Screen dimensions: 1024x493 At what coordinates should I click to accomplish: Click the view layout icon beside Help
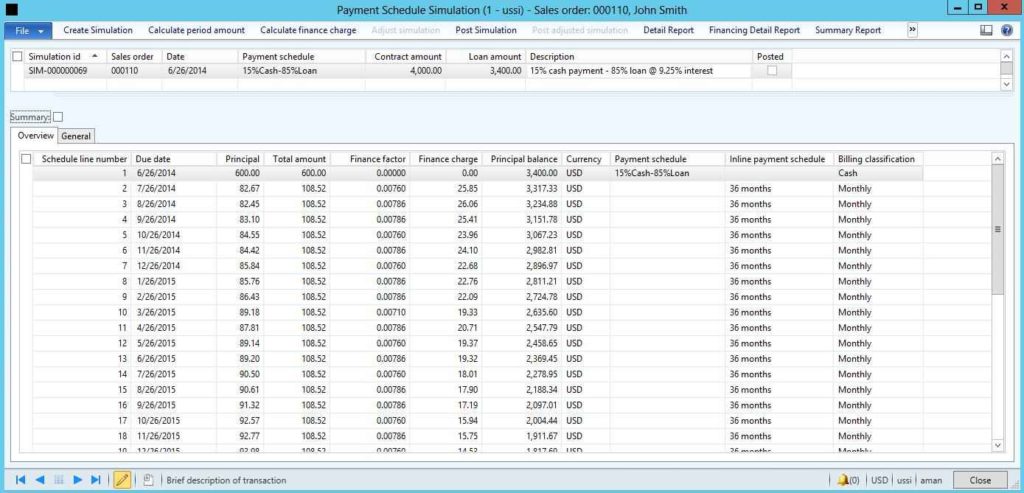[x=985, y=30]
